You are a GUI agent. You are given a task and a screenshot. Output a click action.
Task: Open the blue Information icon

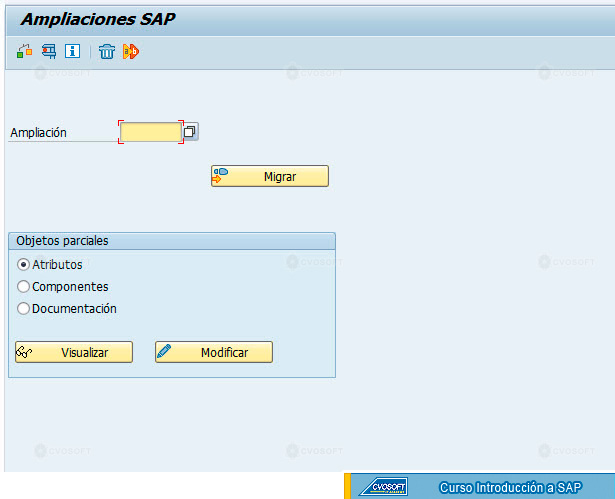73,51
